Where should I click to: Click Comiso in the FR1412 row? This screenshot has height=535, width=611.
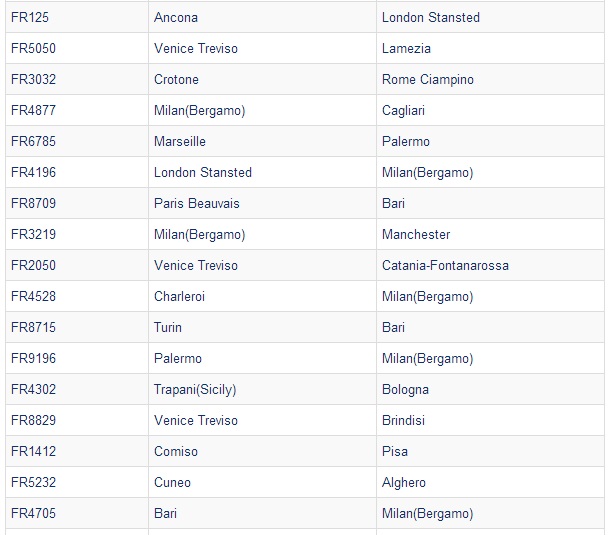(176, 451)
